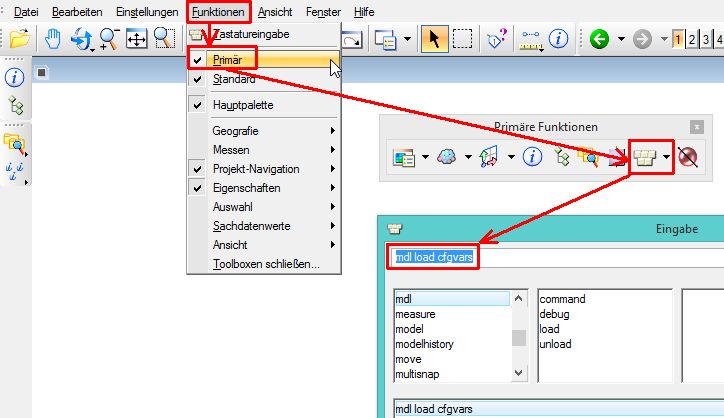Select the Measure distance ruler tool
Screen dimensions: 724x418
point(532,40)
